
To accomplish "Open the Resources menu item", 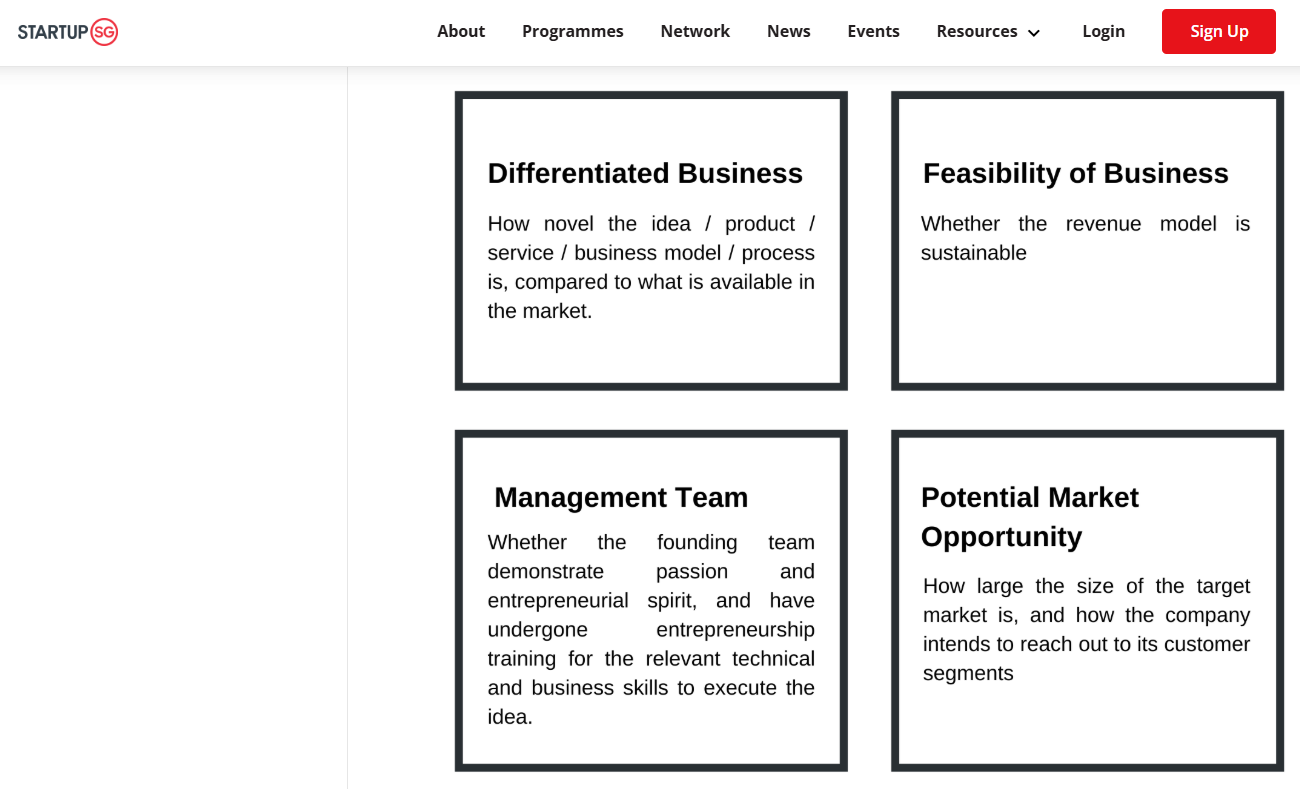I will click(x=976, y=32).
